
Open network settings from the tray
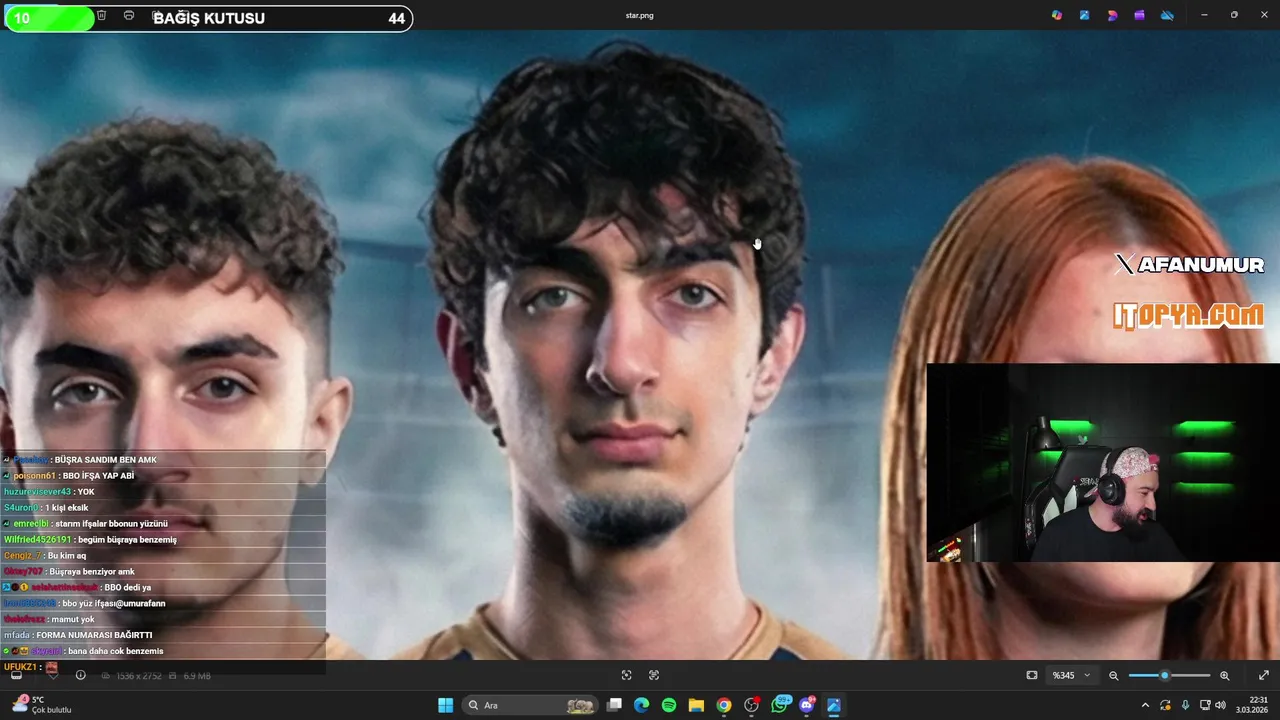(x=1205, y=705)
